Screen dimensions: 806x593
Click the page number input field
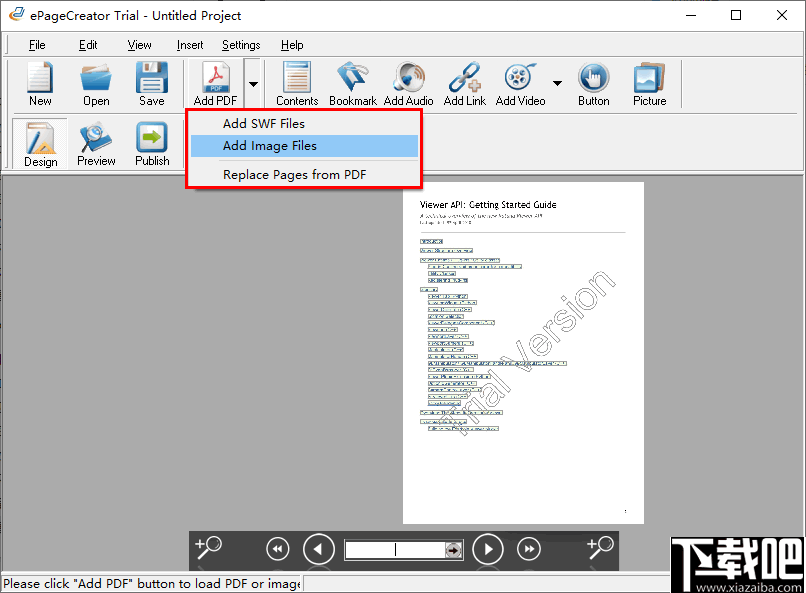click(395, 550)
